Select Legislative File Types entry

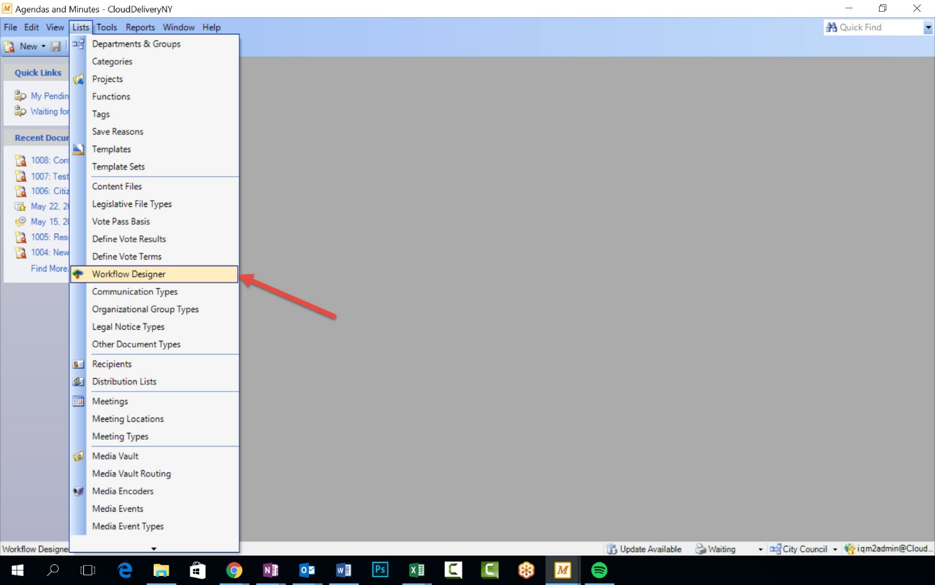154,204
